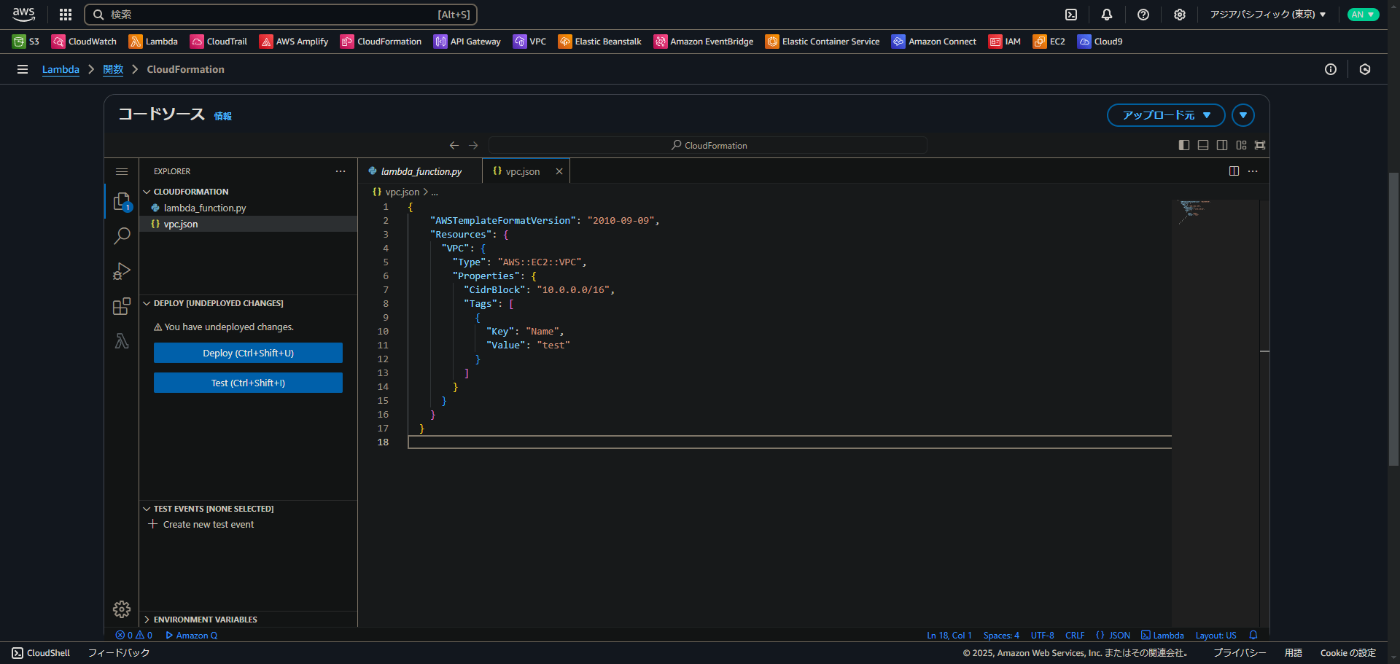The height and width of the screenshot is (664, 1400).
Task: Click the Deploy (Ctrl+Shift+U) button
Action: tap(248, 353)
